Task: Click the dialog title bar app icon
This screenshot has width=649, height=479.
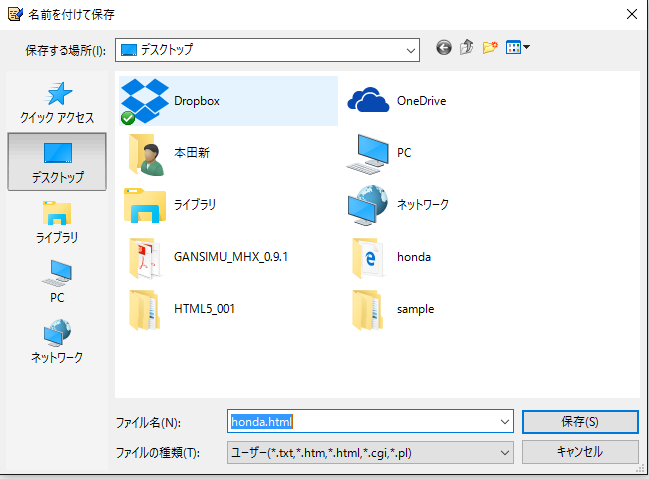Action: point(15,14)
